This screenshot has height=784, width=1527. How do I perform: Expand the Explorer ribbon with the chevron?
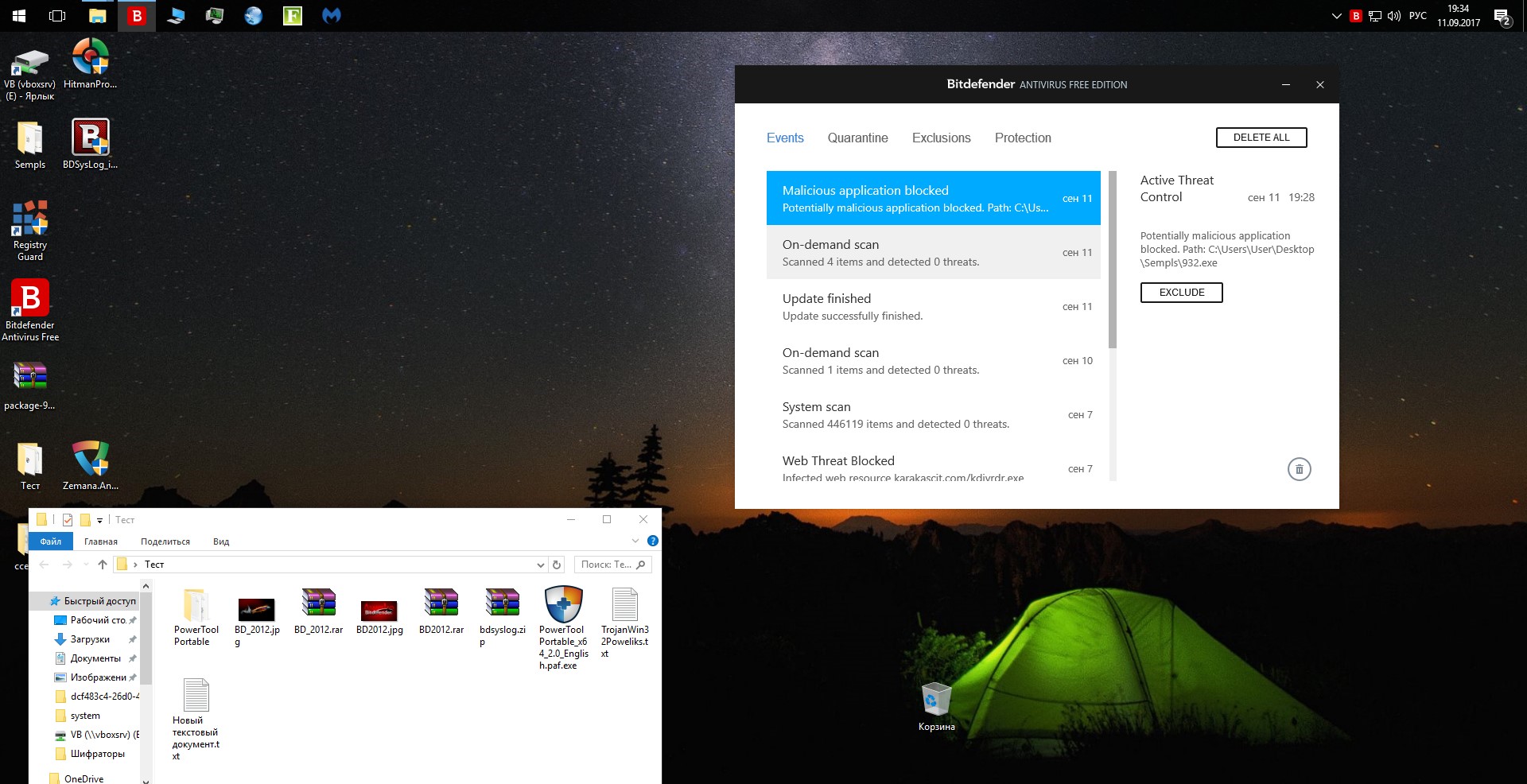(x=635, y=541)
